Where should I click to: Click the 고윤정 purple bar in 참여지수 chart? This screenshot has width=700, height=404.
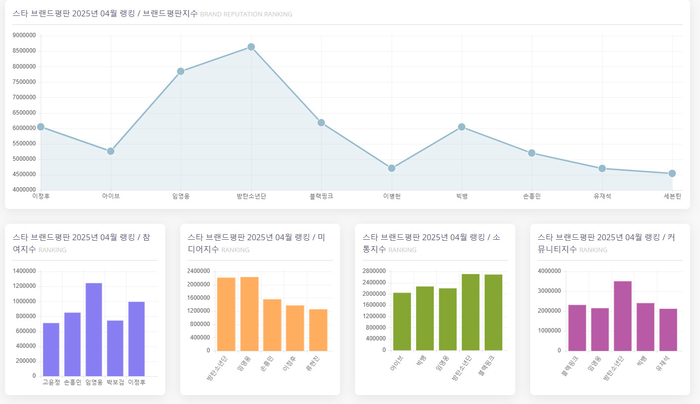click(51, 350)
